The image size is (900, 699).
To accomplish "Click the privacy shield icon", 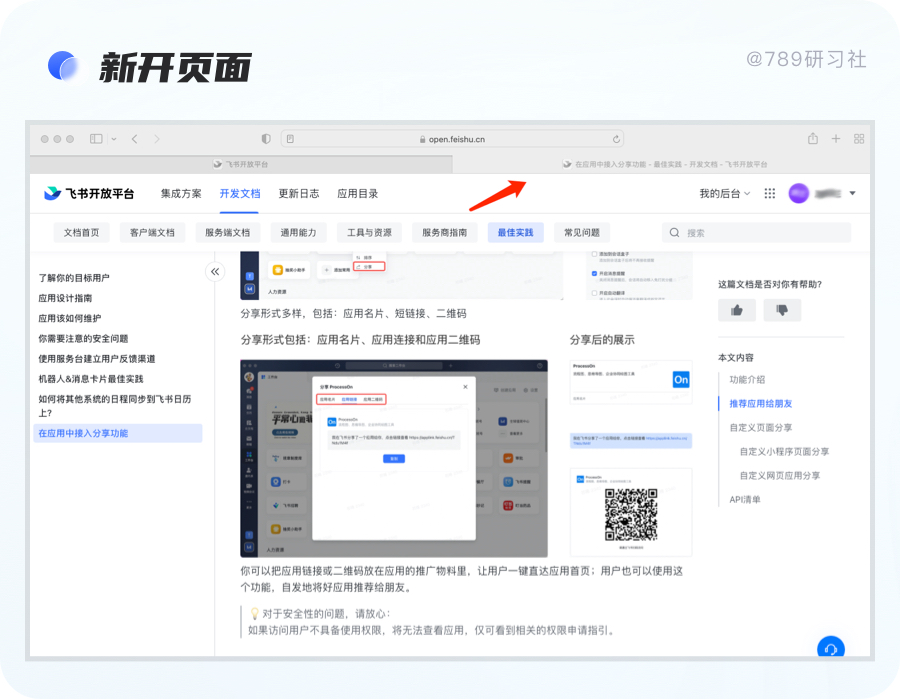I will pyautogui.click(x=266, y=139).
